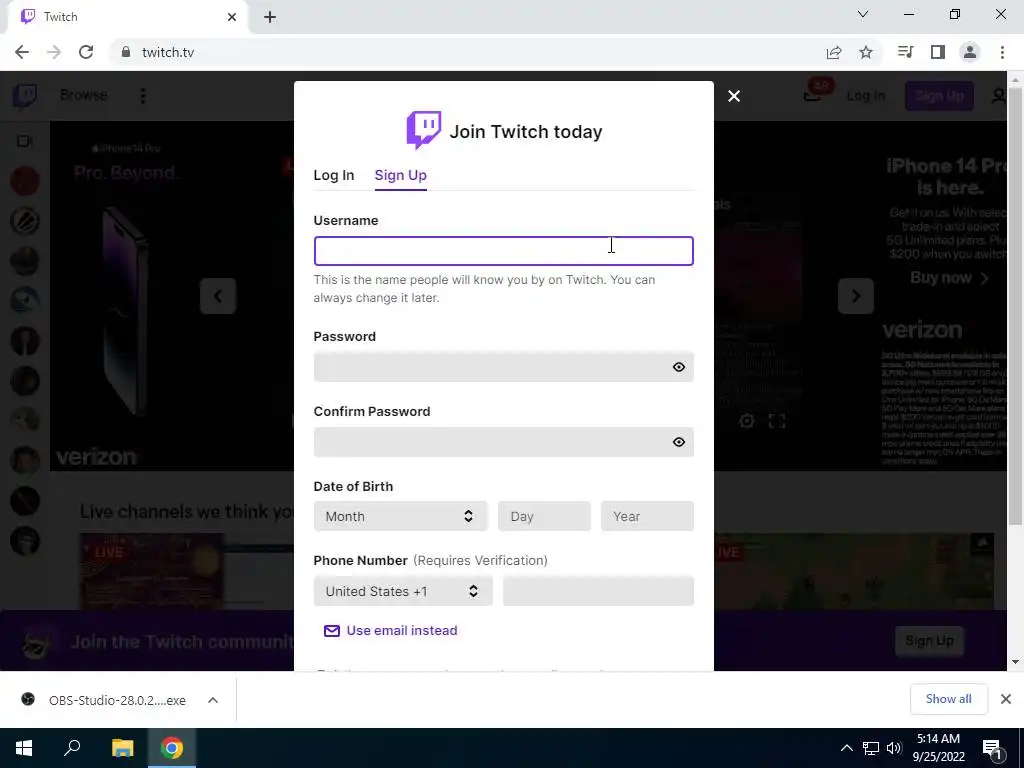This screenshot has height=768, width=1024.
Task: Focus the Username input field
Action: coord(504,251)
